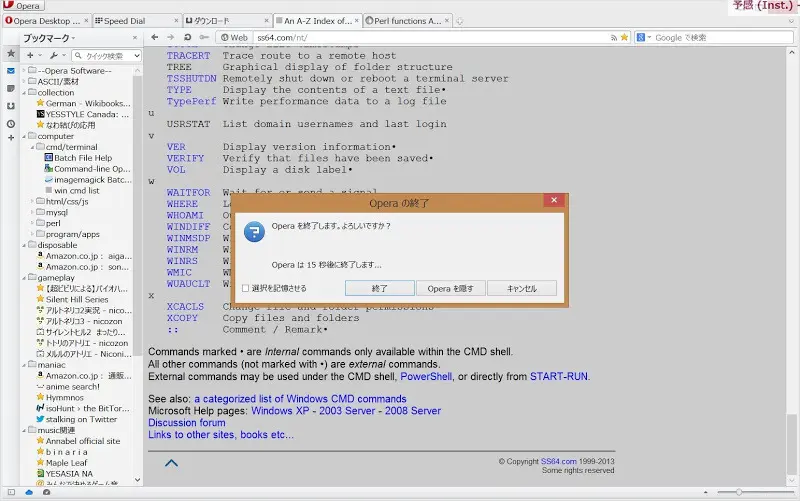Screen dimensions: 800x501
Task: Click the Opera を隠す button
Action: pos(451,288)
